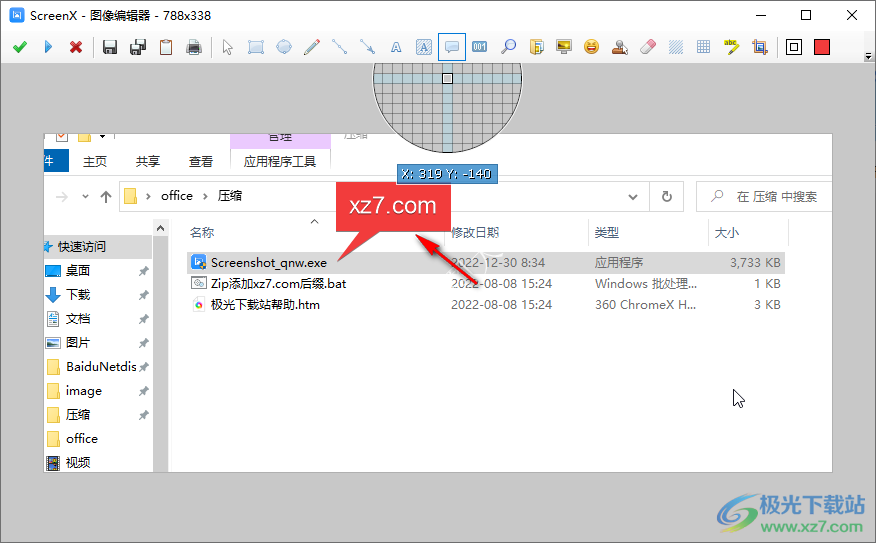
Task: Click the 在 压缩 中搜索 search box
Action: (764, 197)
